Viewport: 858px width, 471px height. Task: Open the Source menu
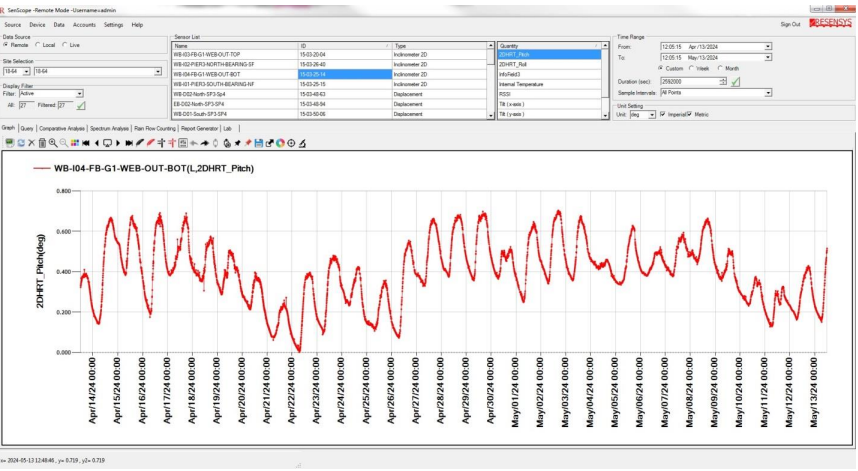[x=13, y=25]
